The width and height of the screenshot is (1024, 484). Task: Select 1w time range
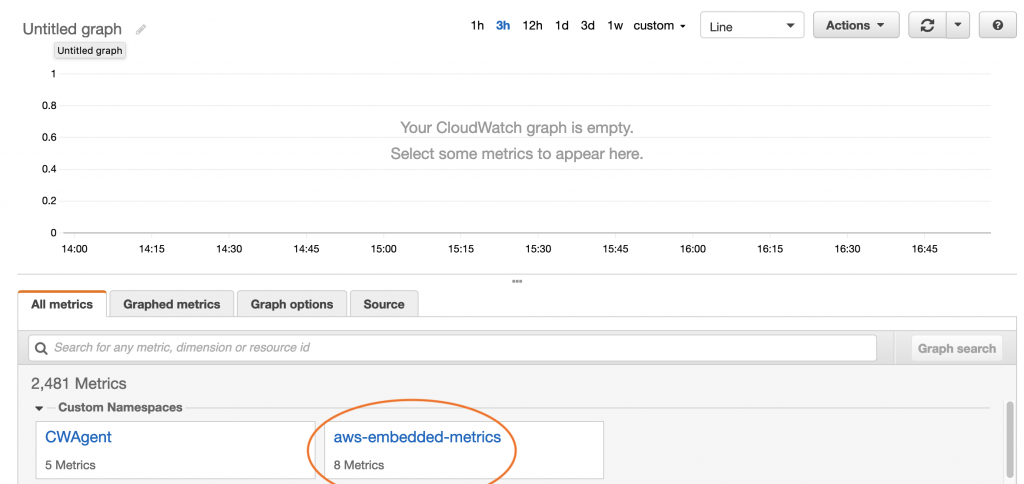[x=615, y=25]
